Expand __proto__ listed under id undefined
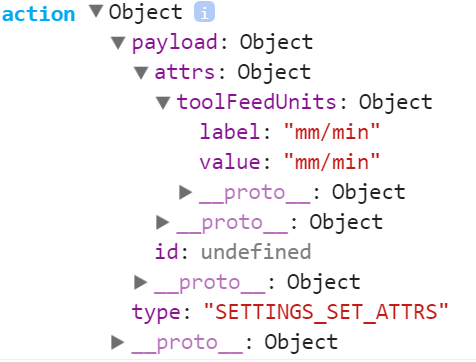Viewport: 476px width, 362px height. pyautogui.click(x=140, y=282)
